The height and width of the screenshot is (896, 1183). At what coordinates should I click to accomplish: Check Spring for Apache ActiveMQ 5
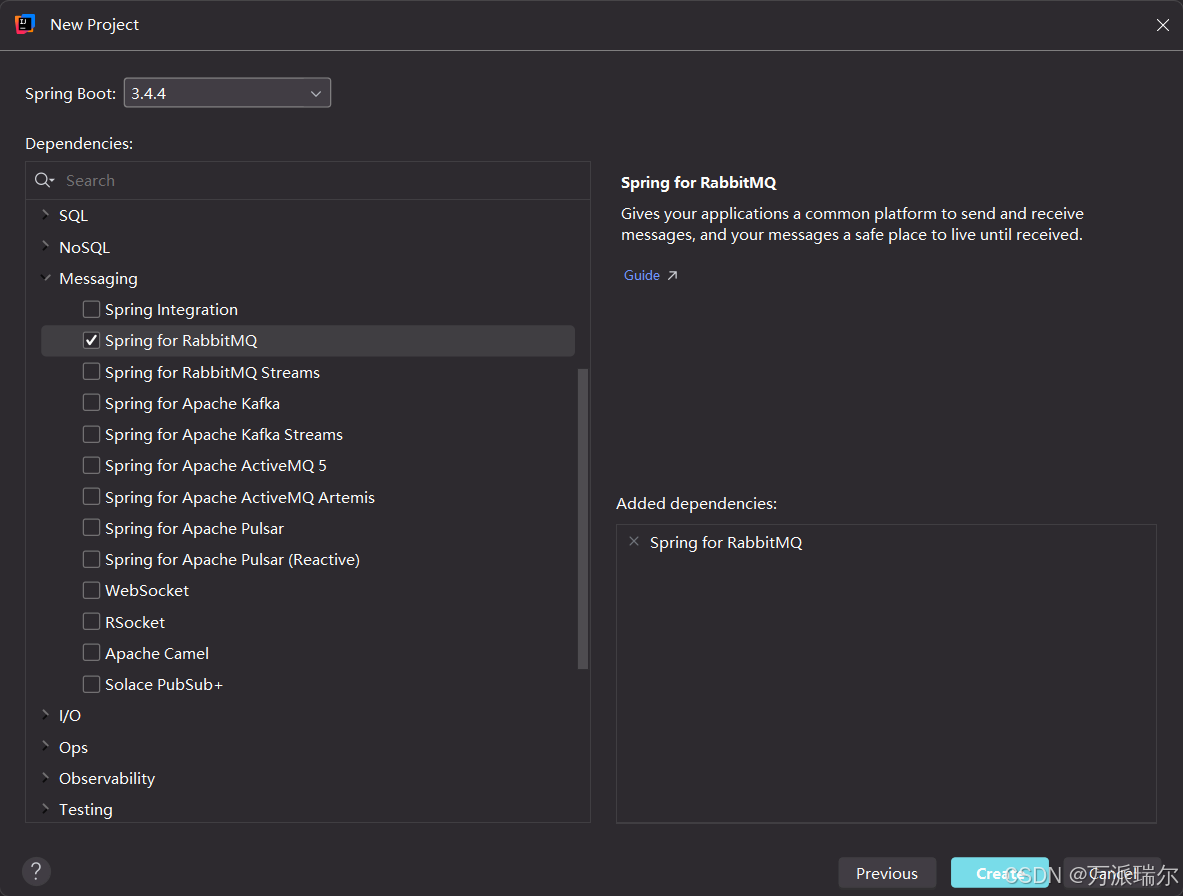tap(91, 465)
